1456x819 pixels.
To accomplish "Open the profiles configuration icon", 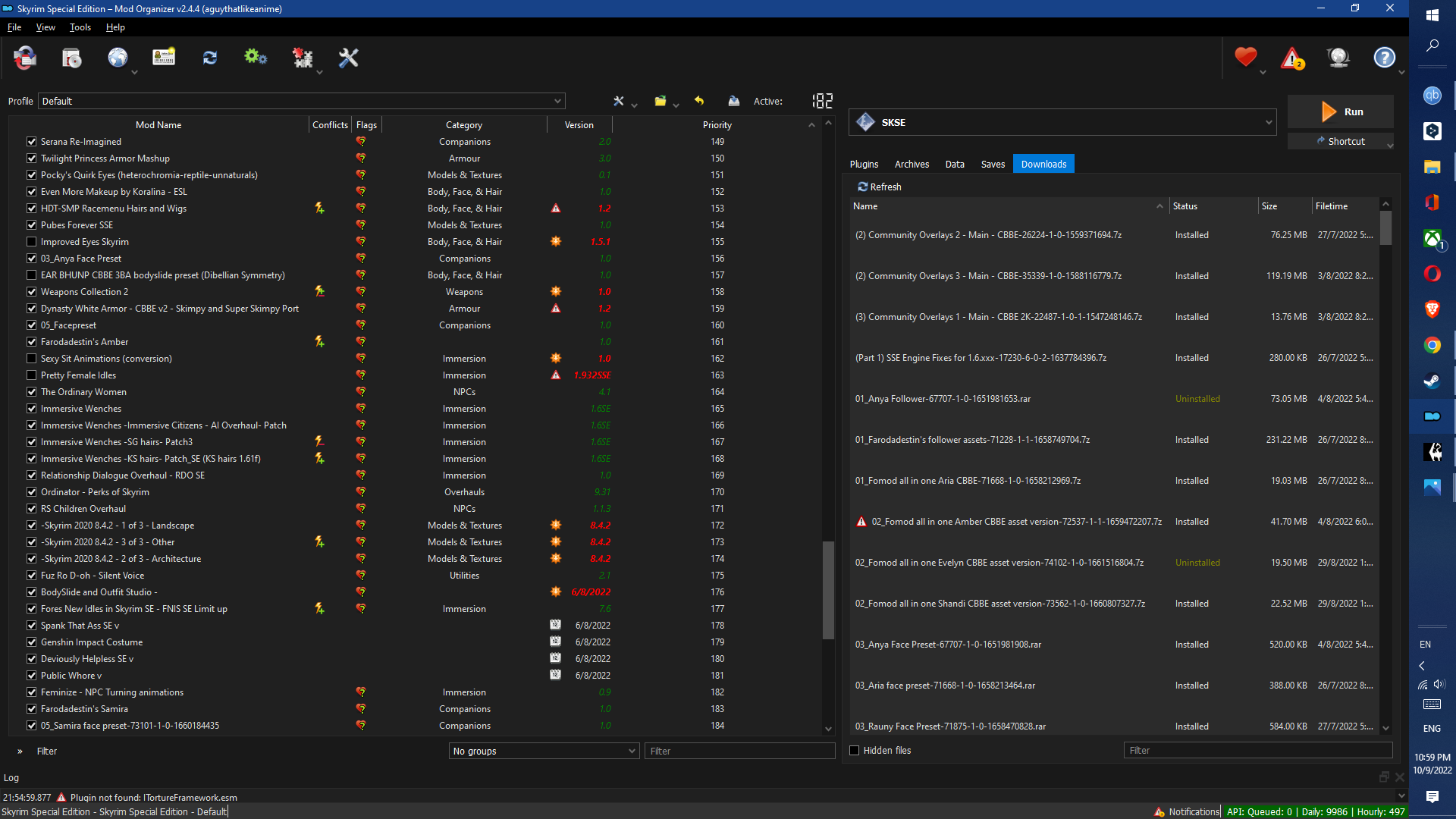I will [x=164, y=58].
